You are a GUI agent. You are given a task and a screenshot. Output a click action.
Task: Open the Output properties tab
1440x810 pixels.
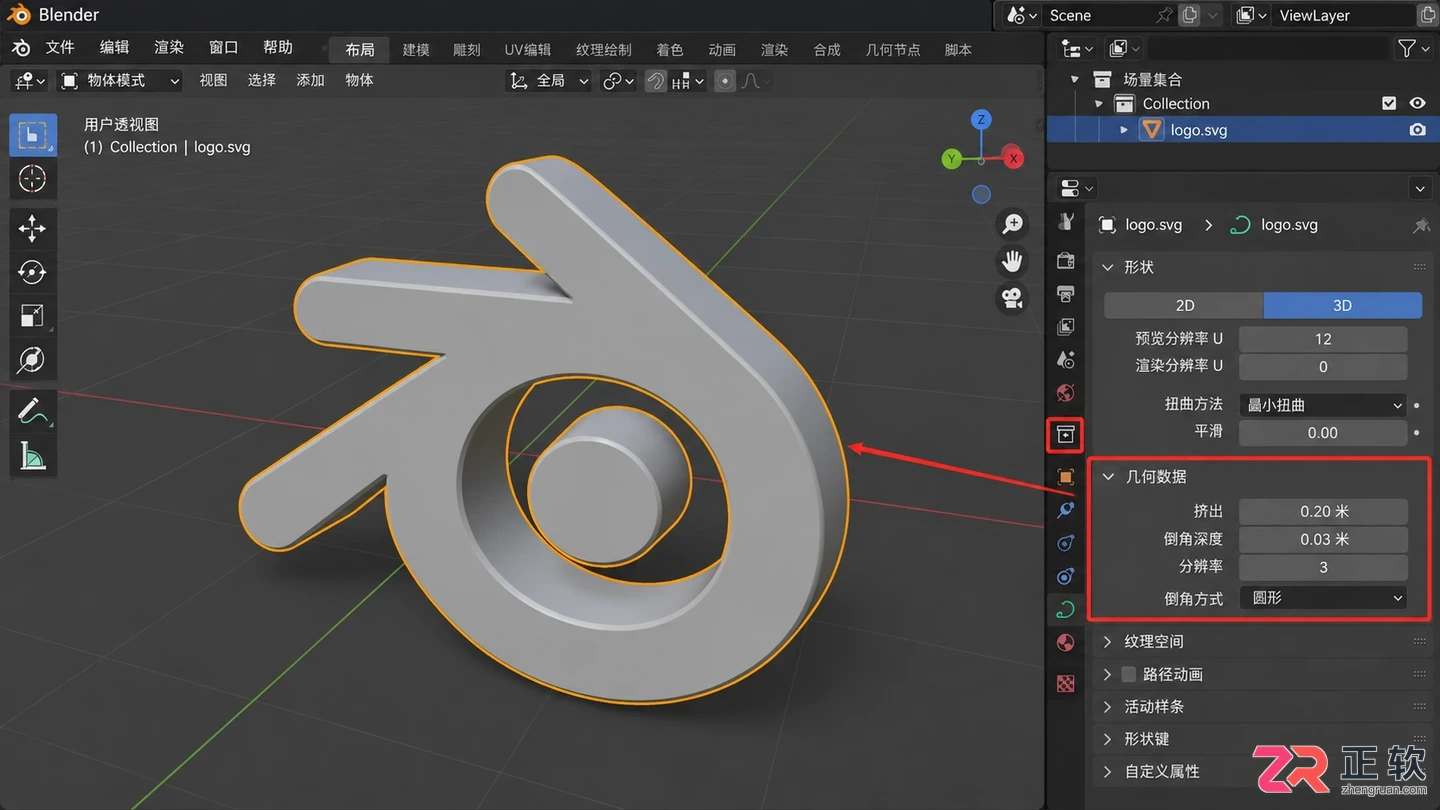point(1066,294)
